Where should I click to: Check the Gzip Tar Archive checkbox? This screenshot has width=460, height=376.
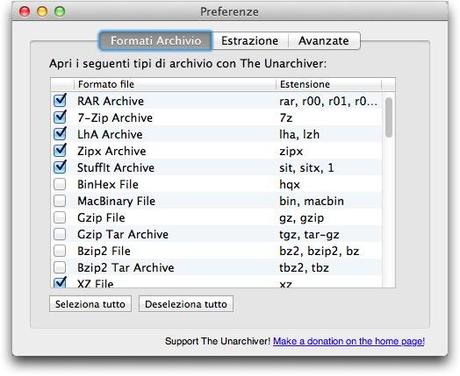tap(60, 234)
